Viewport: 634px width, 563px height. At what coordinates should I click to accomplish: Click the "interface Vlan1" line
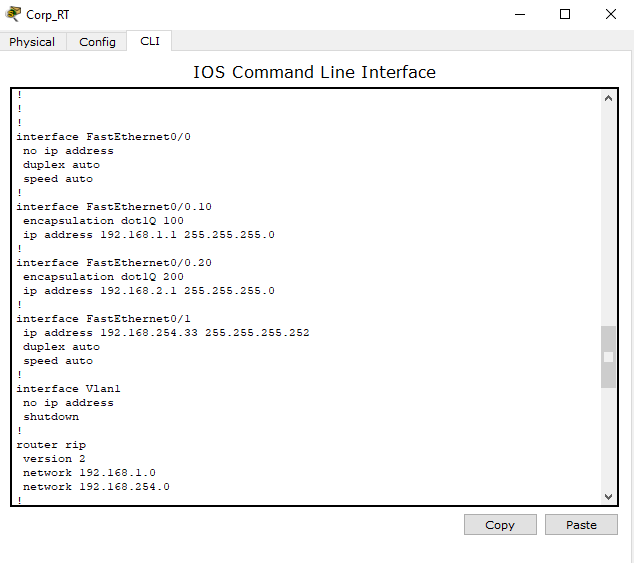(x=68, y=389)
